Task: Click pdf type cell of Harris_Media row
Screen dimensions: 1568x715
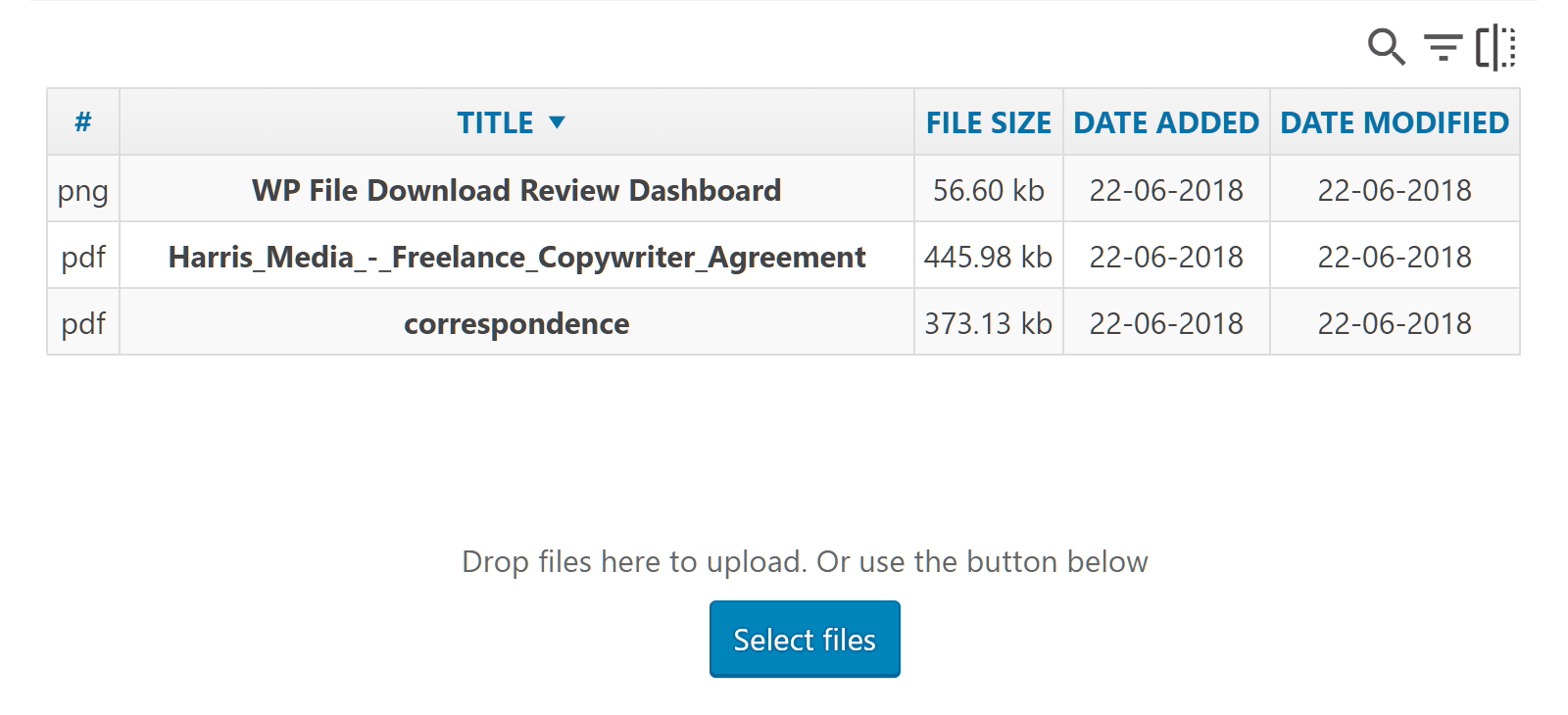Action: click(83, 257)
